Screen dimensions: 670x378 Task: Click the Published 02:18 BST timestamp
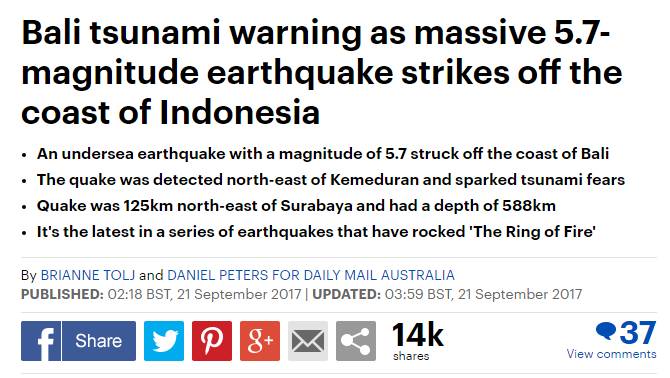(x=161, y=294)
